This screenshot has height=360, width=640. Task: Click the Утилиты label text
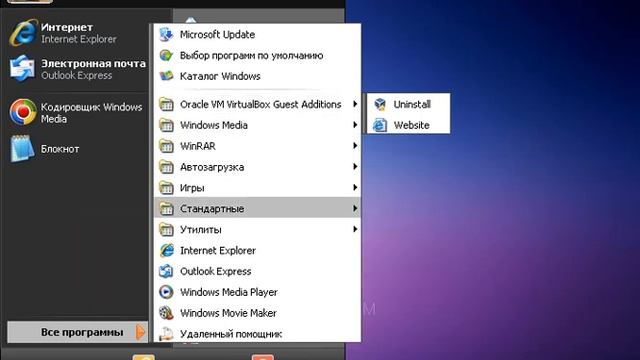pos(201,230)
